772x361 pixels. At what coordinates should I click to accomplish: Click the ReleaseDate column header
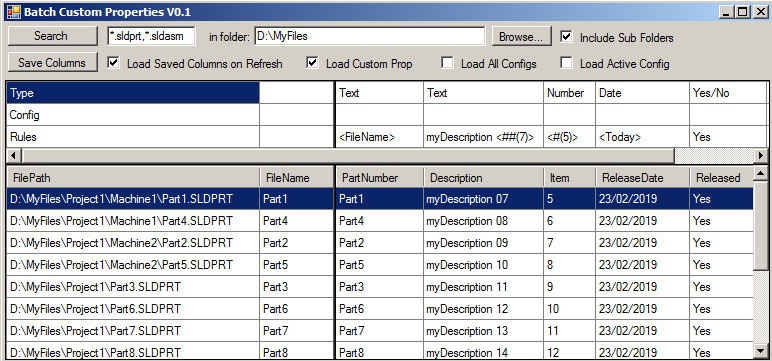[x=643, y=177]
